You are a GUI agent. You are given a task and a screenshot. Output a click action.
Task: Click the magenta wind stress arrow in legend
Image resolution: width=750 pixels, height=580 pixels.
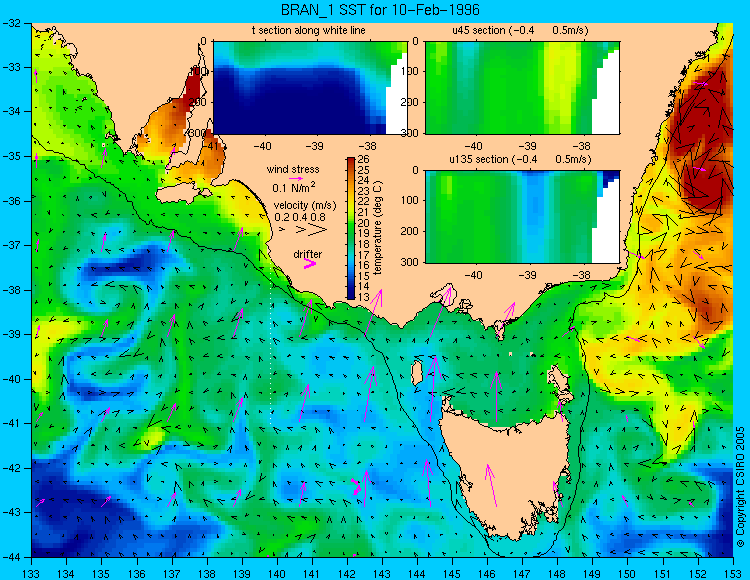coord(296,178)
